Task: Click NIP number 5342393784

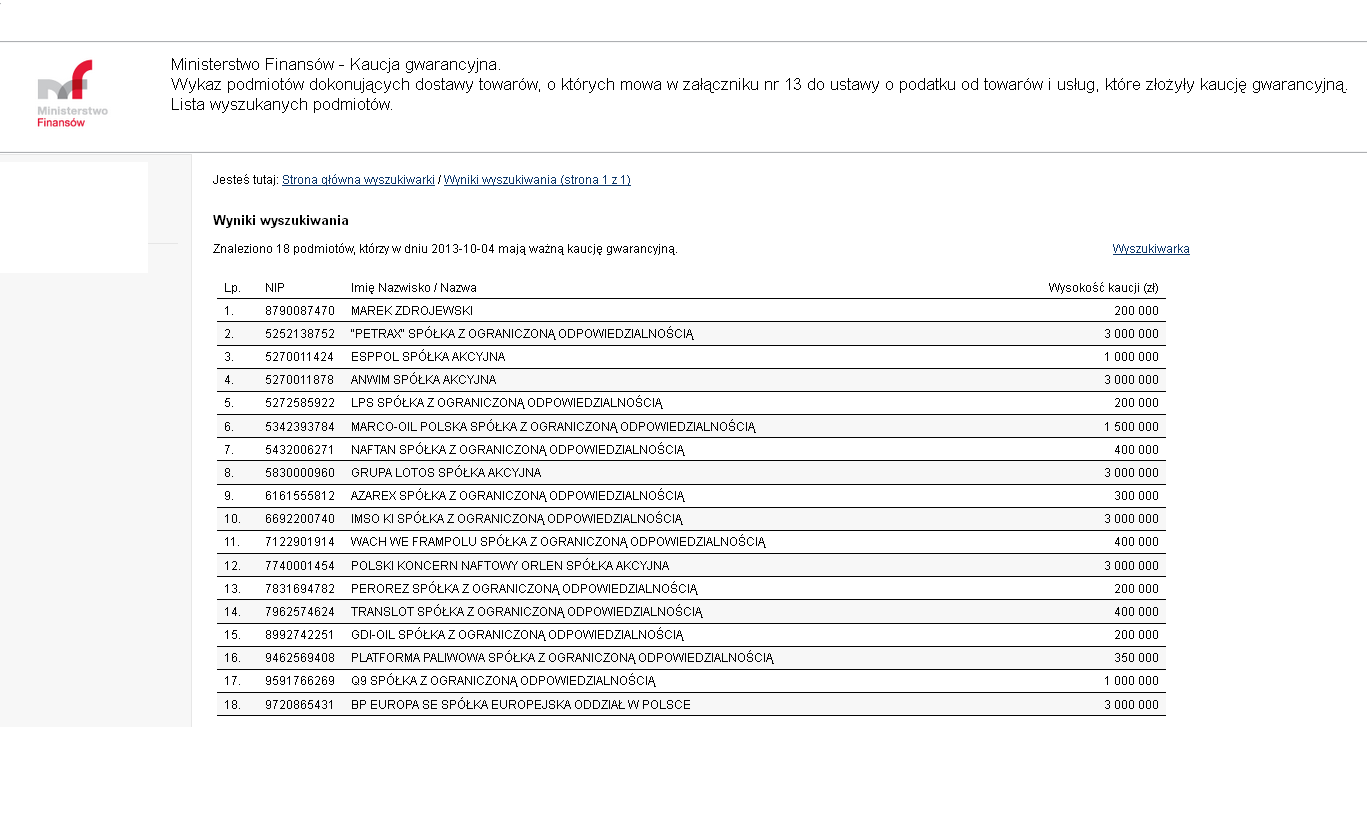Action: (x=300, y=427)
